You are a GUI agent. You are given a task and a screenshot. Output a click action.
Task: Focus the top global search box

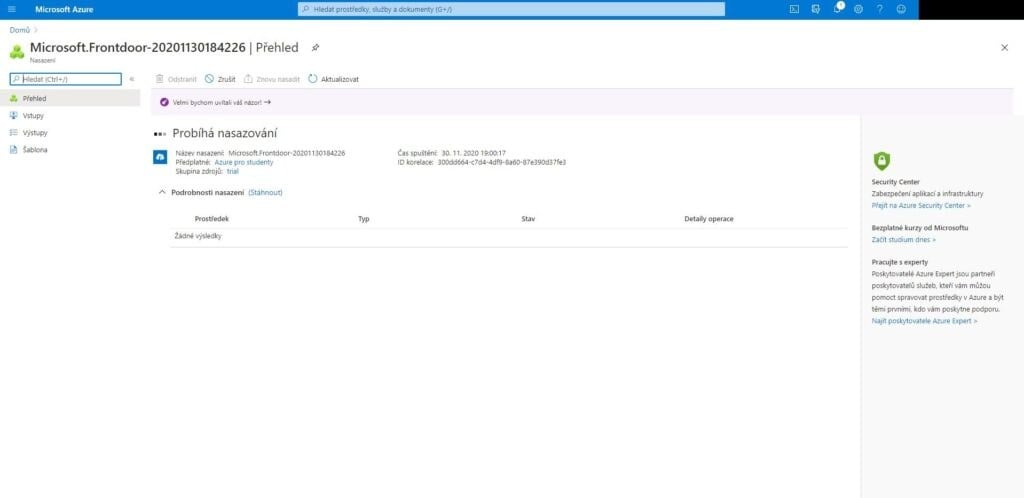point(511,9)
